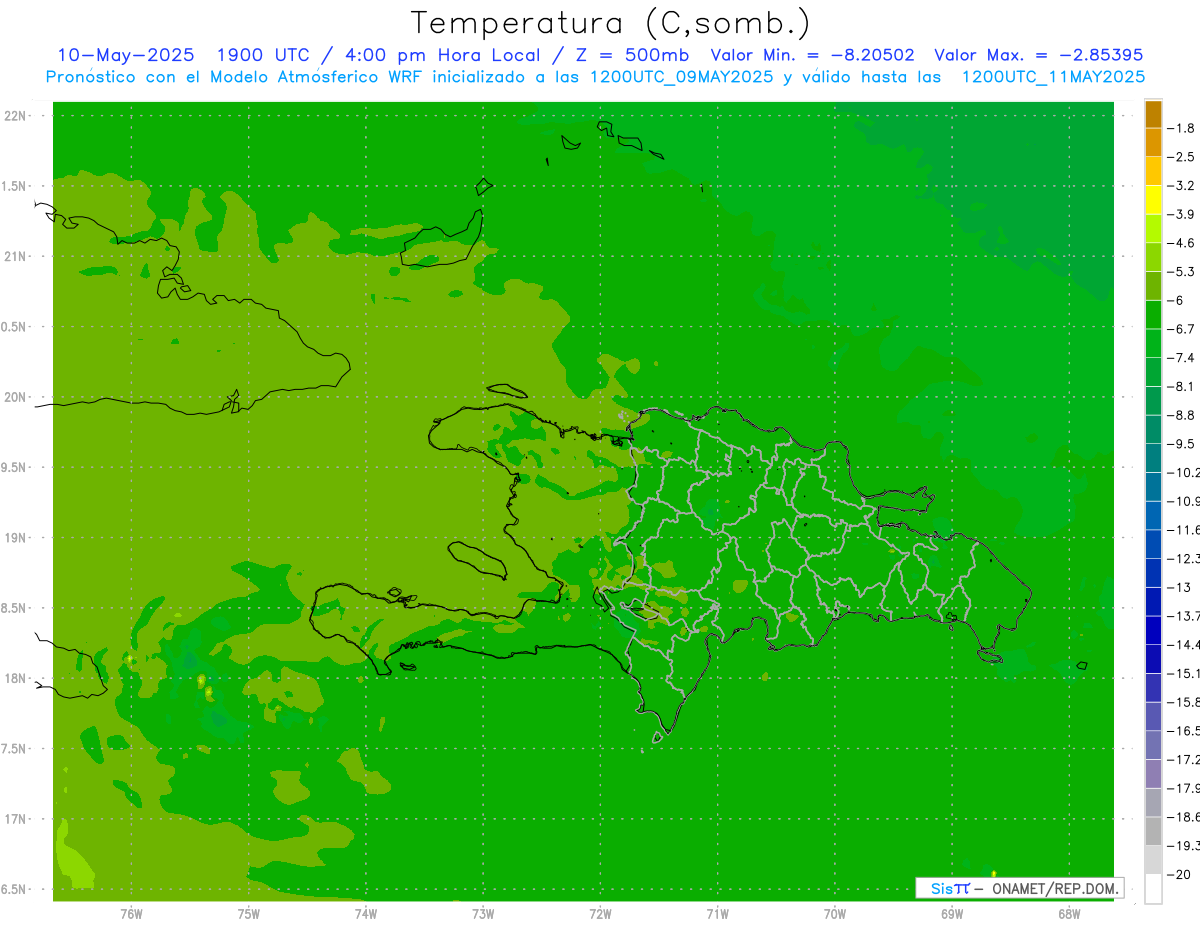Screen dimensions: 1200x927
Task: Click the olive-green swatch between -5.3 and -6
Action: 1153,286
